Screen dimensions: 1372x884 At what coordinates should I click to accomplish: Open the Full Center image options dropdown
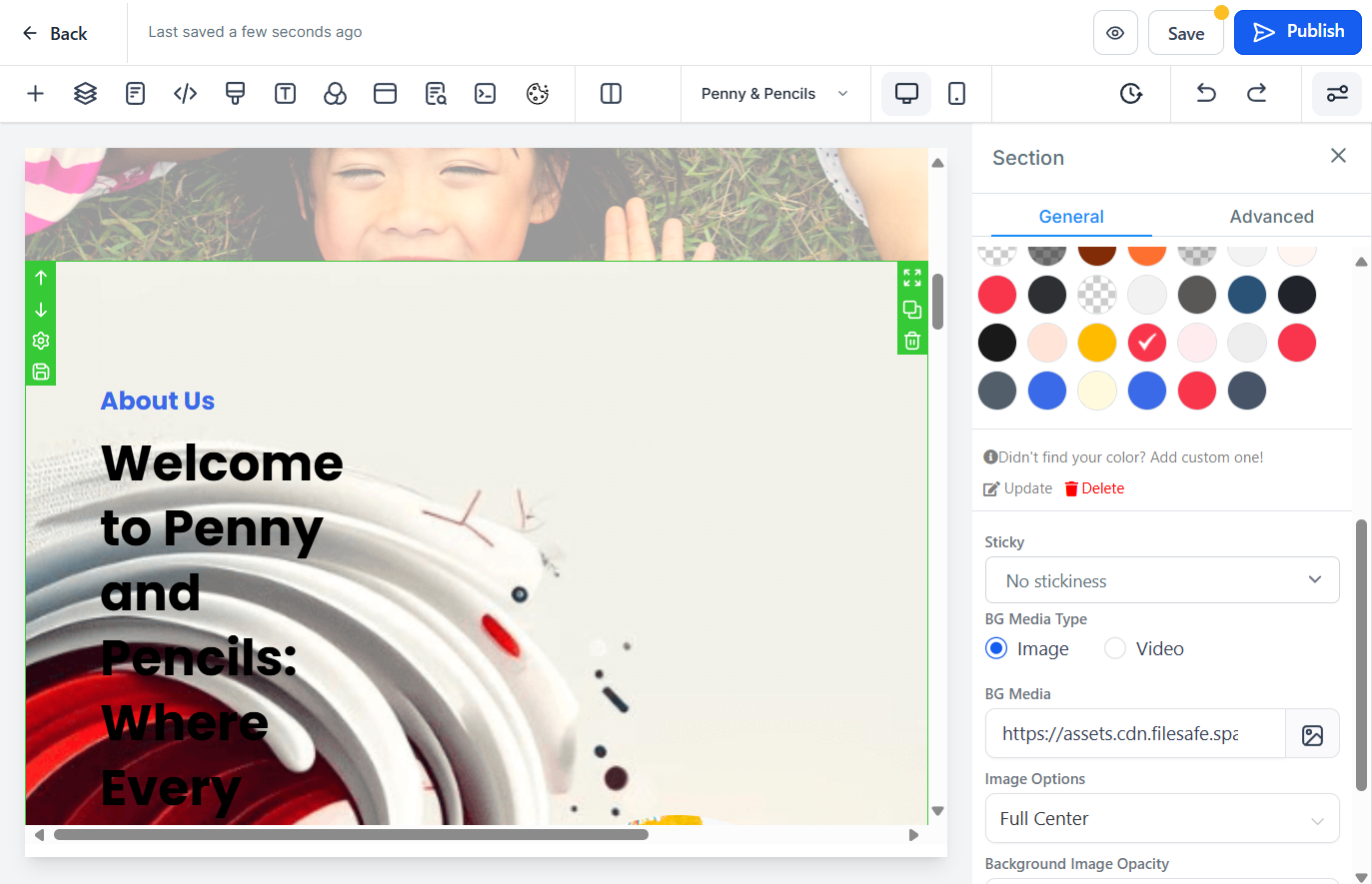[x=1162, y=818]
